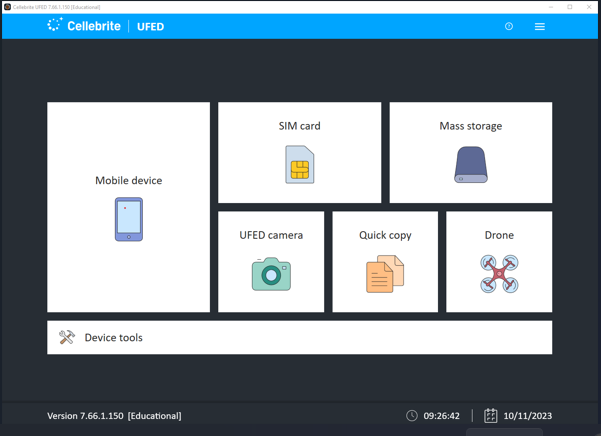
Task: Maximize the Cellebrite UFED window
Action: 570,7
